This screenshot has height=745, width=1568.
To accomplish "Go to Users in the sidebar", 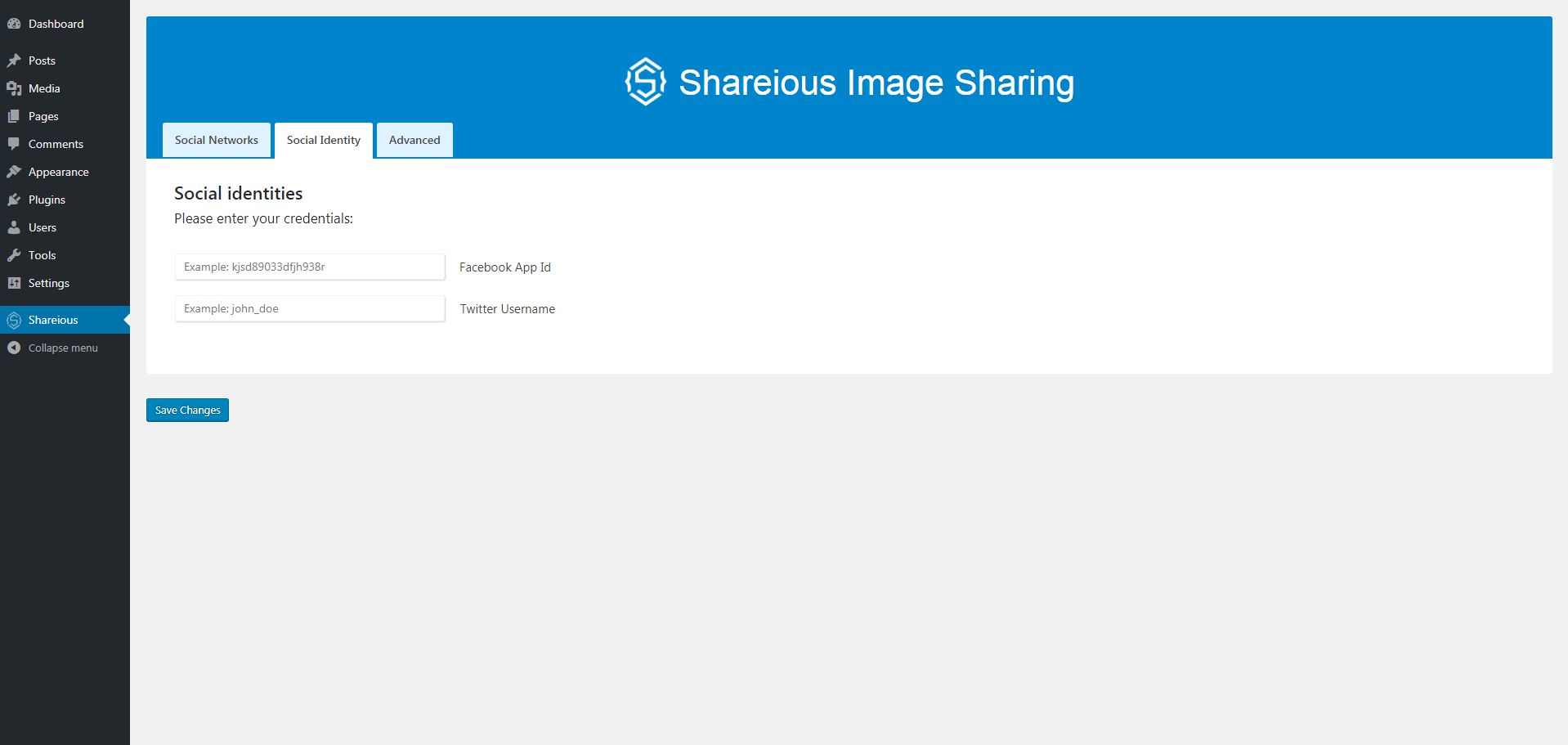I will 65,227.
